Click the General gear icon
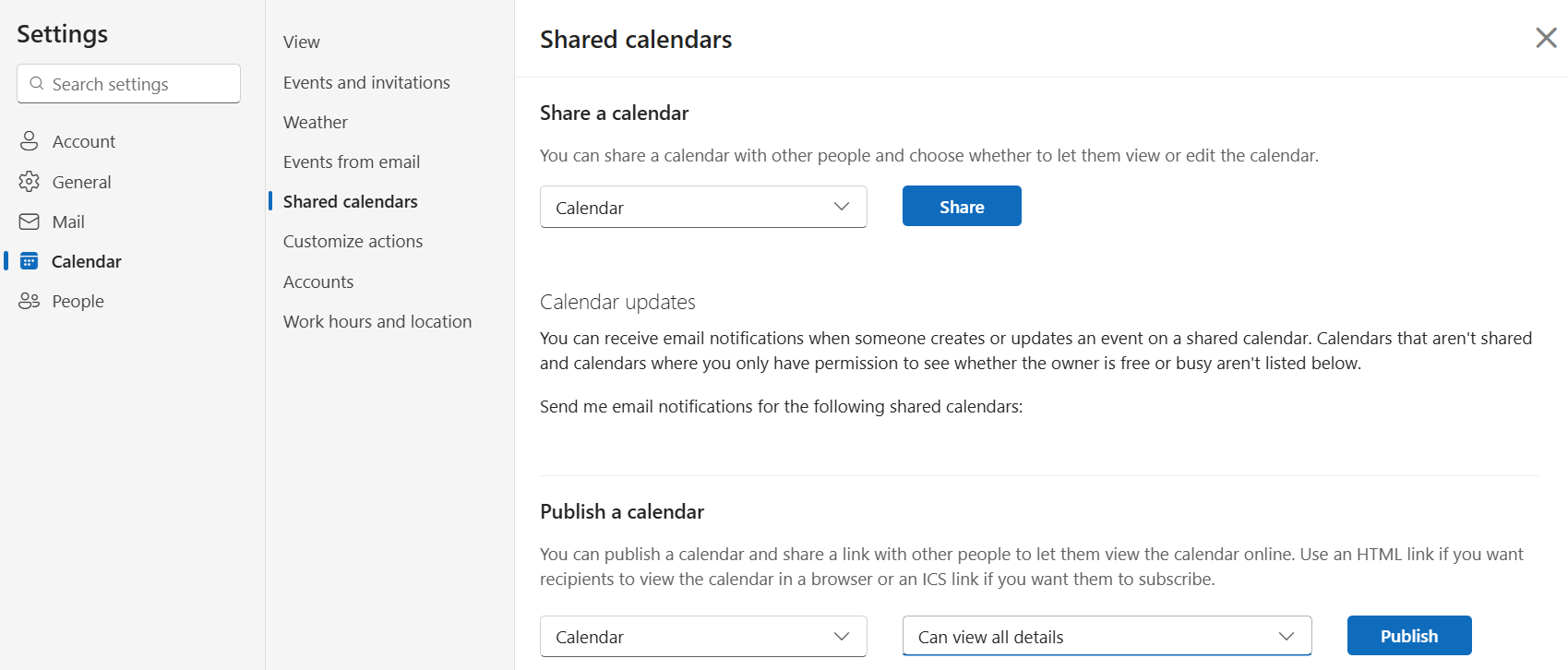This screenshot has height=670, width=1568. tap(30, 182)
